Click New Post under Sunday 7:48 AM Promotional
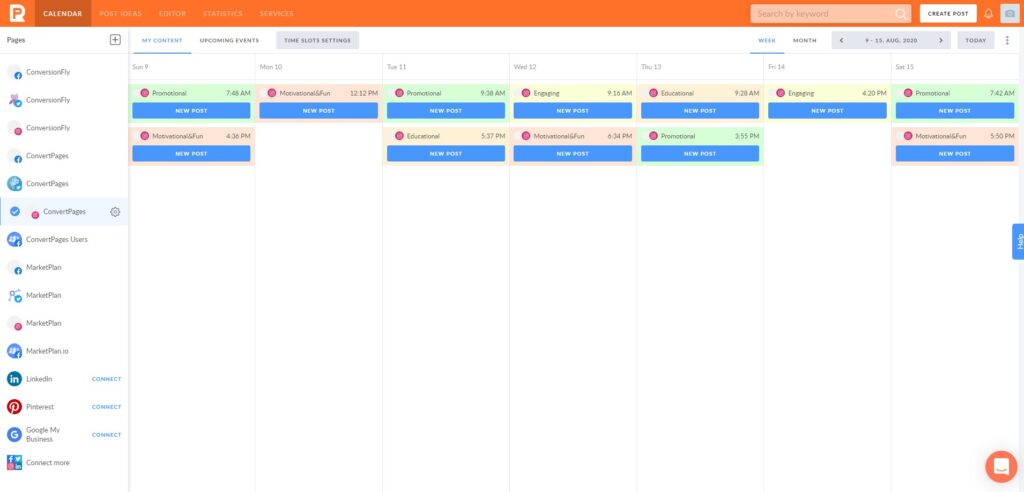Image resolution: width=1024 pixels, height=492 pixels. tap(191, 111)
